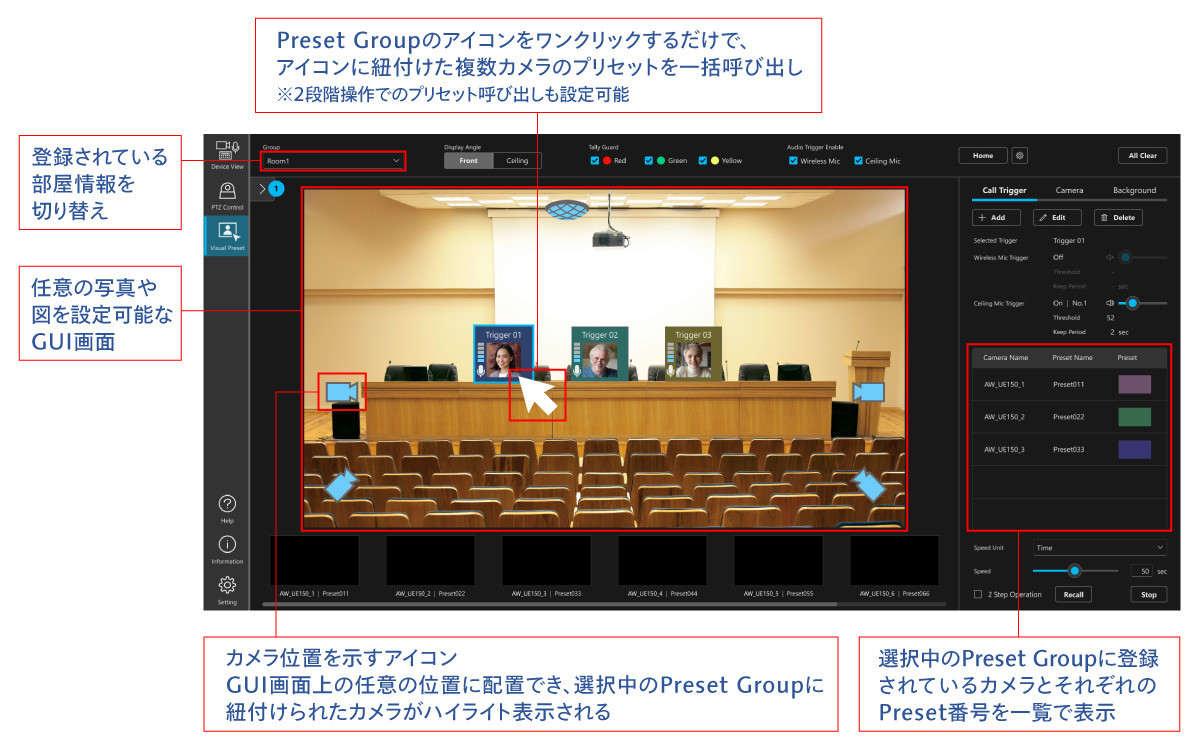Expand the side panel with chevron arrow
This screenshot has height=750, width=1200.
[263, 188]
